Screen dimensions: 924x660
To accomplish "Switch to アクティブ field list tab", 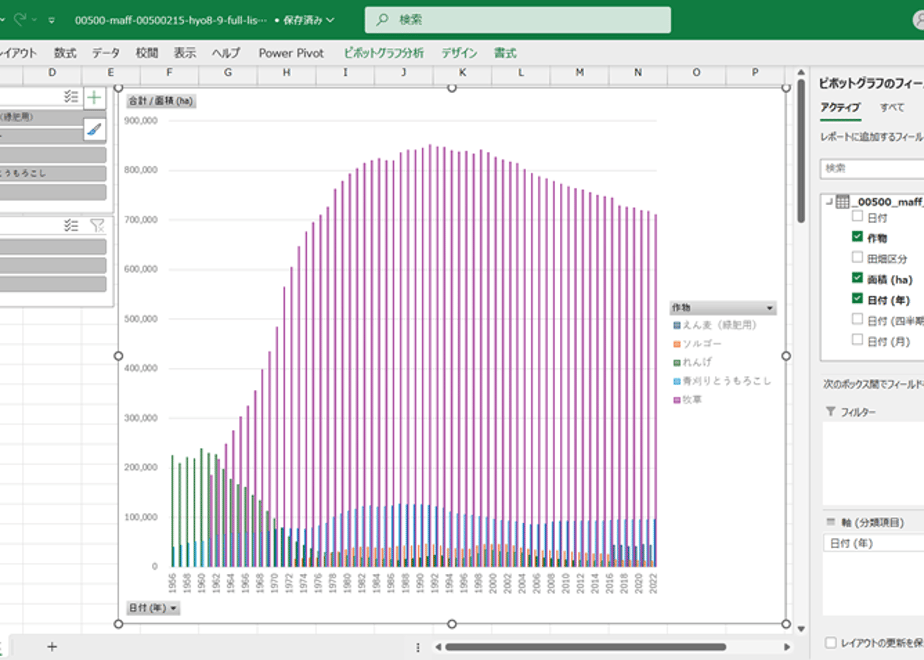I will click(840, 107).
